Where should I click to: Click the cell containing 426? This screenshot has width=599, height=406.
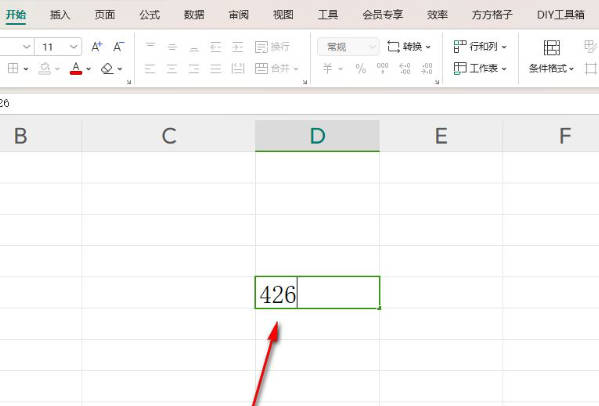317,293
